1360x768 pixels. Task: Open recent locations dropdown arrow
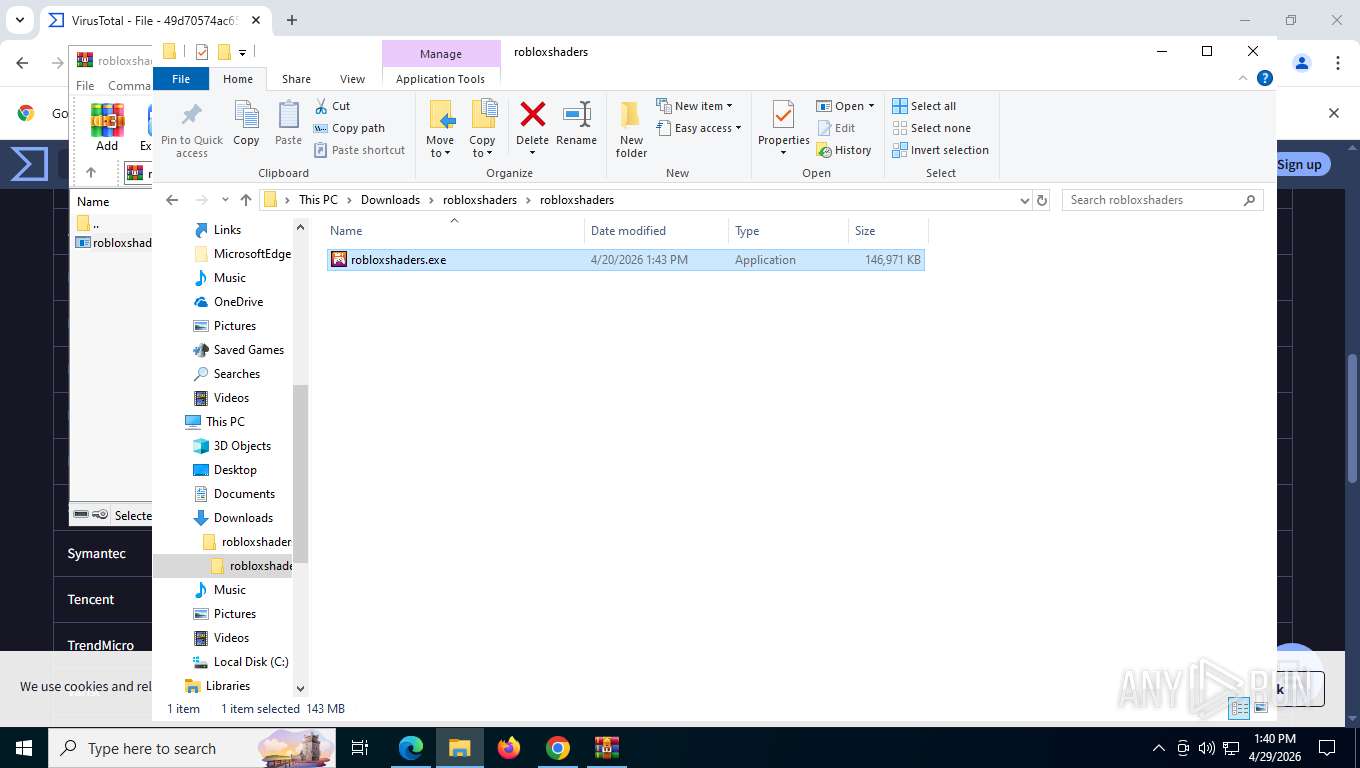point(225,200)
